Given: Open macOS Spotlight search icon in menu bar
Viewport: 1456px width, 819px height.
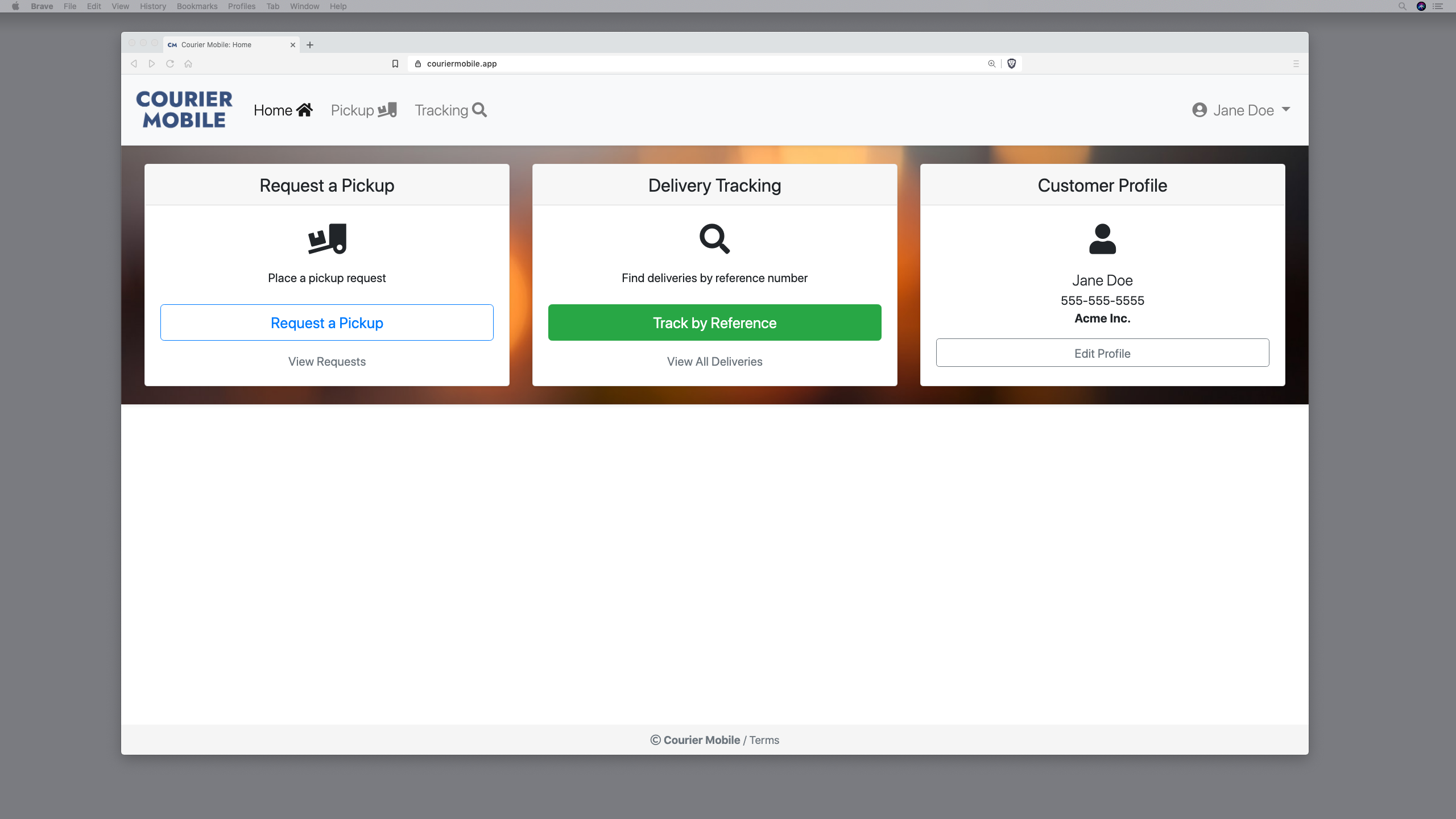Looking at the screenshot, I should [x=1401, y=6].
